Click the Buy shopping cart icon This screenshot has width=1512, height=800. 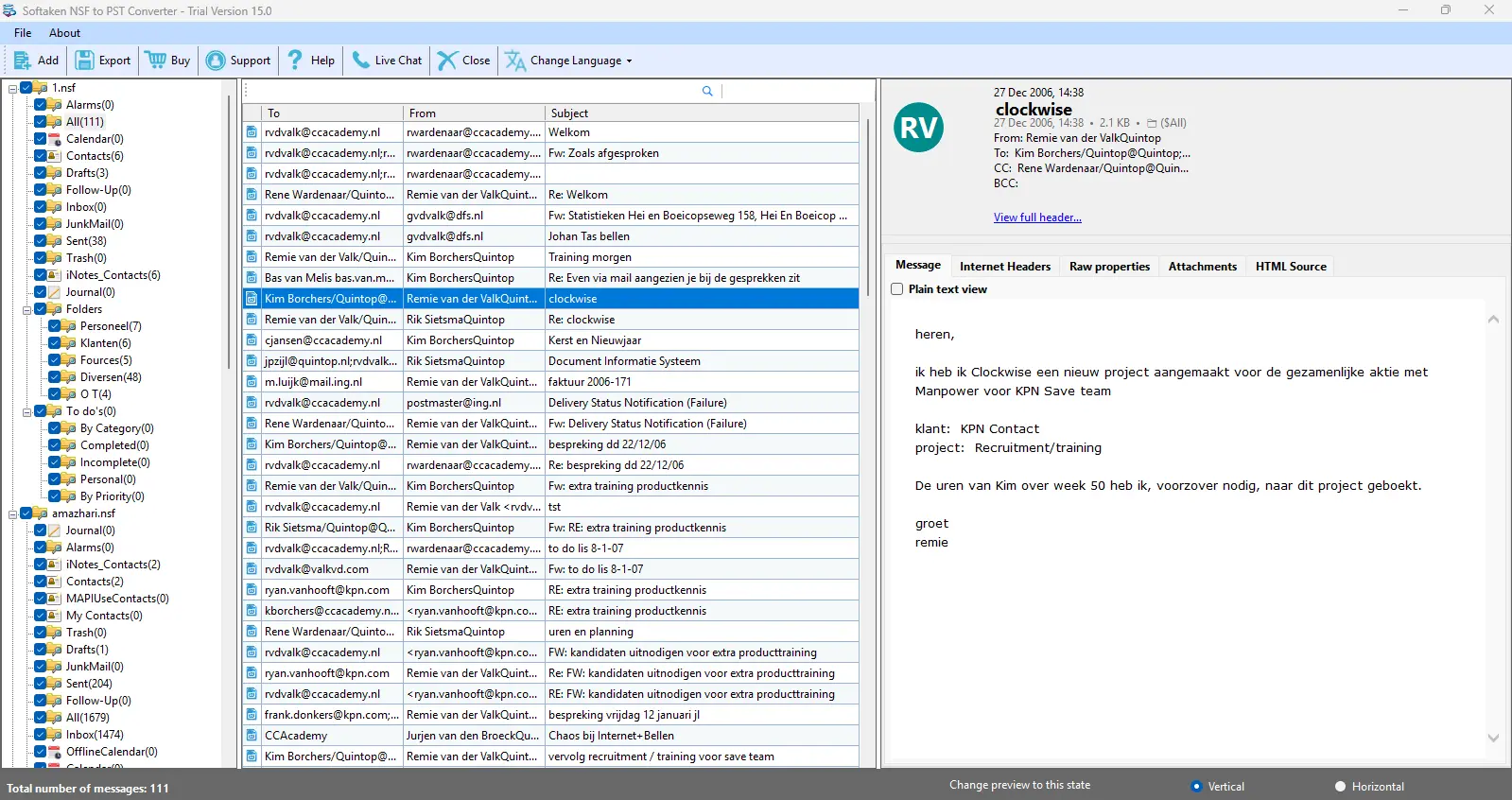pyautogui.click(x=156, y=61)
